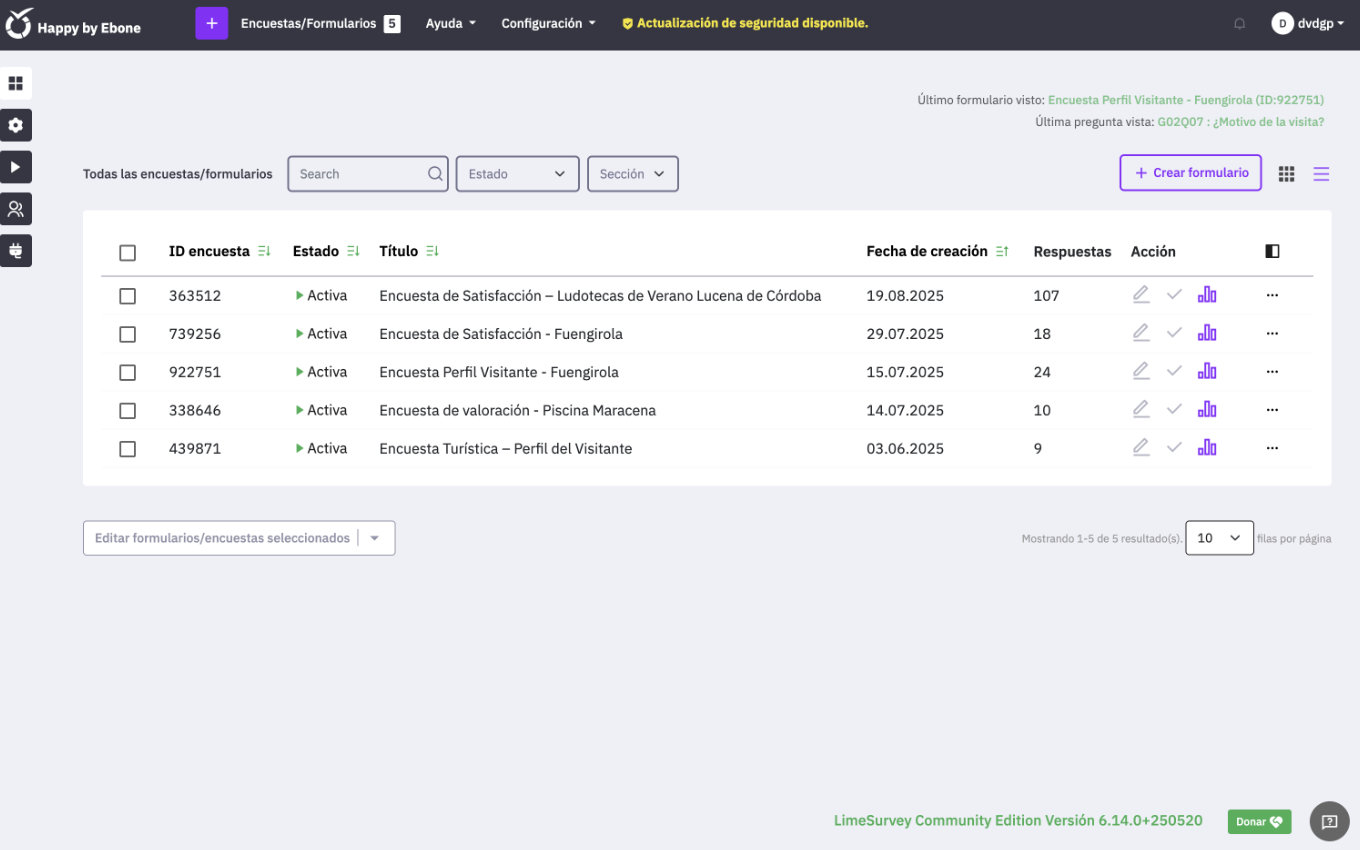The image size is (1360, 850).
Task: Open column selector icon in table header
Action: click(x=1272, y=251)
